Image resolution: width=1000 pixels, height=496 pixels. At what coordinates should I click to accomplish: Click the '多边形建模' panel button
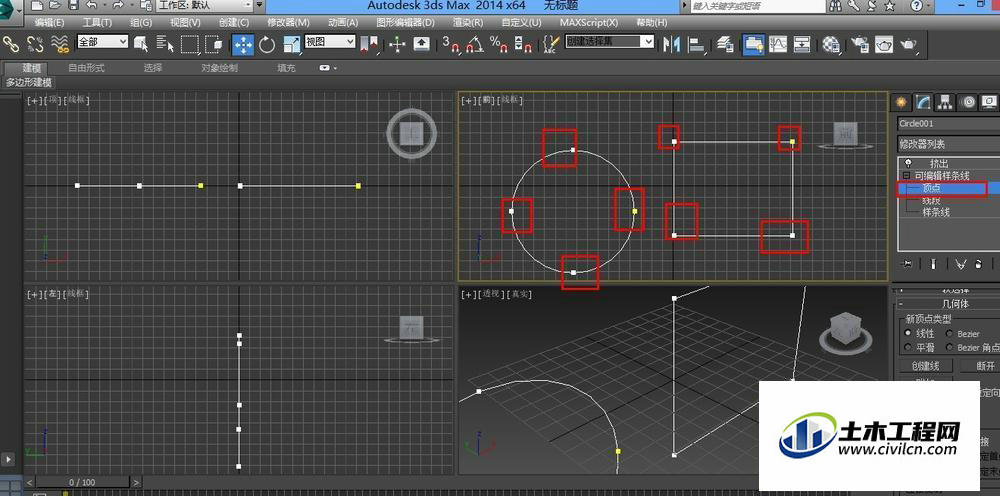(x=29, y=83)
